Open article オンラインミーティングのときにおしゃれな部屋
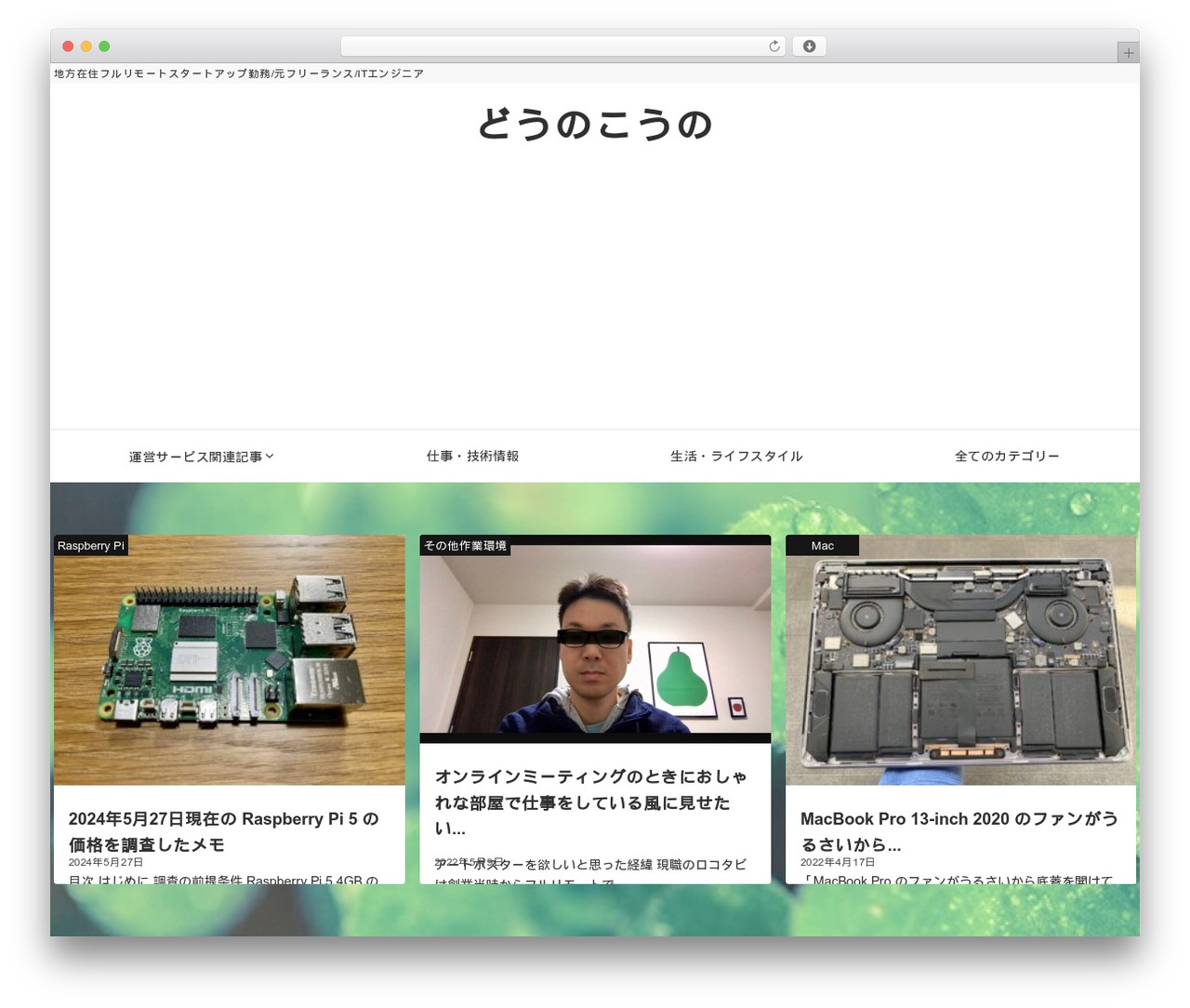The image size is (1190, 1008). (591, 802)
